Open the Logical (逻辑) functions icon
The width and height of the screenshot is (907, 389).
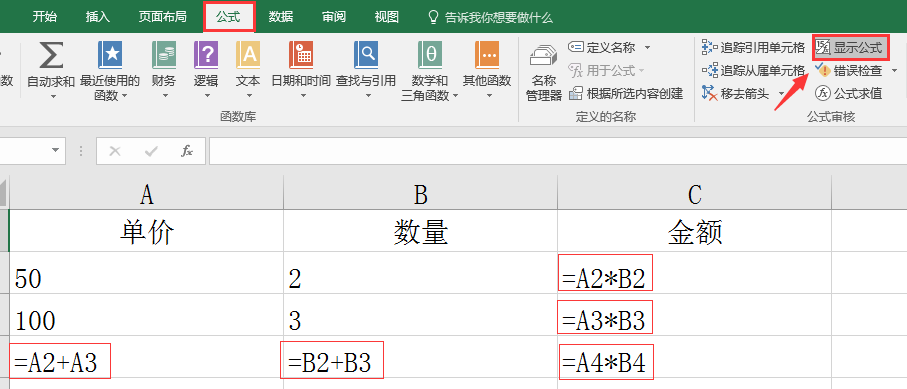[205, 56]
